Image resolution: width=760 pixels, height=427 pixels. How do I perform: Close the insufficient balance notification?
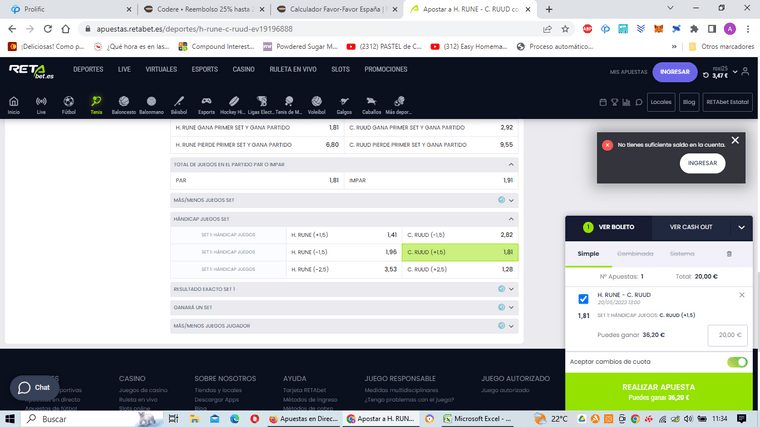click(735, 141)
